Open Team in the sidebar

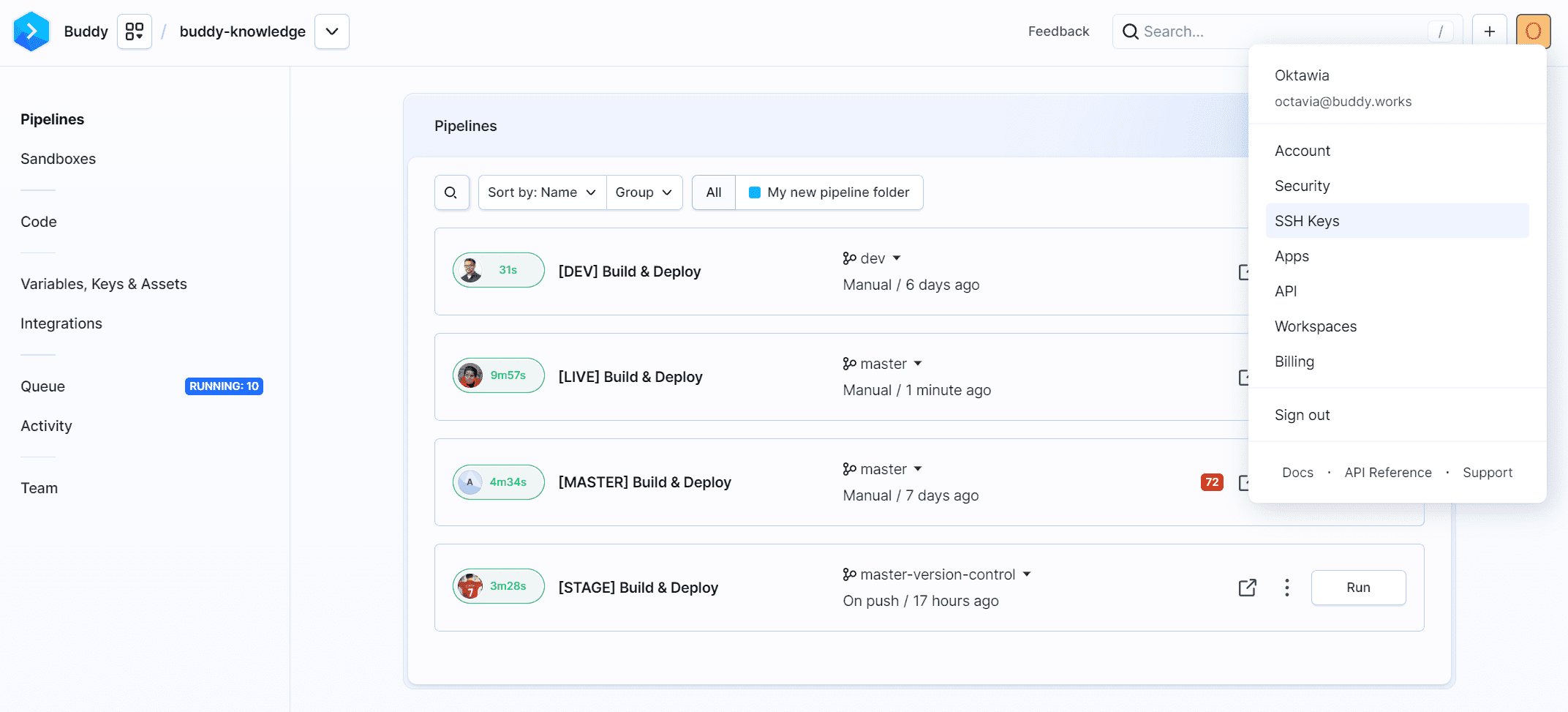click(x=39, y=488)
